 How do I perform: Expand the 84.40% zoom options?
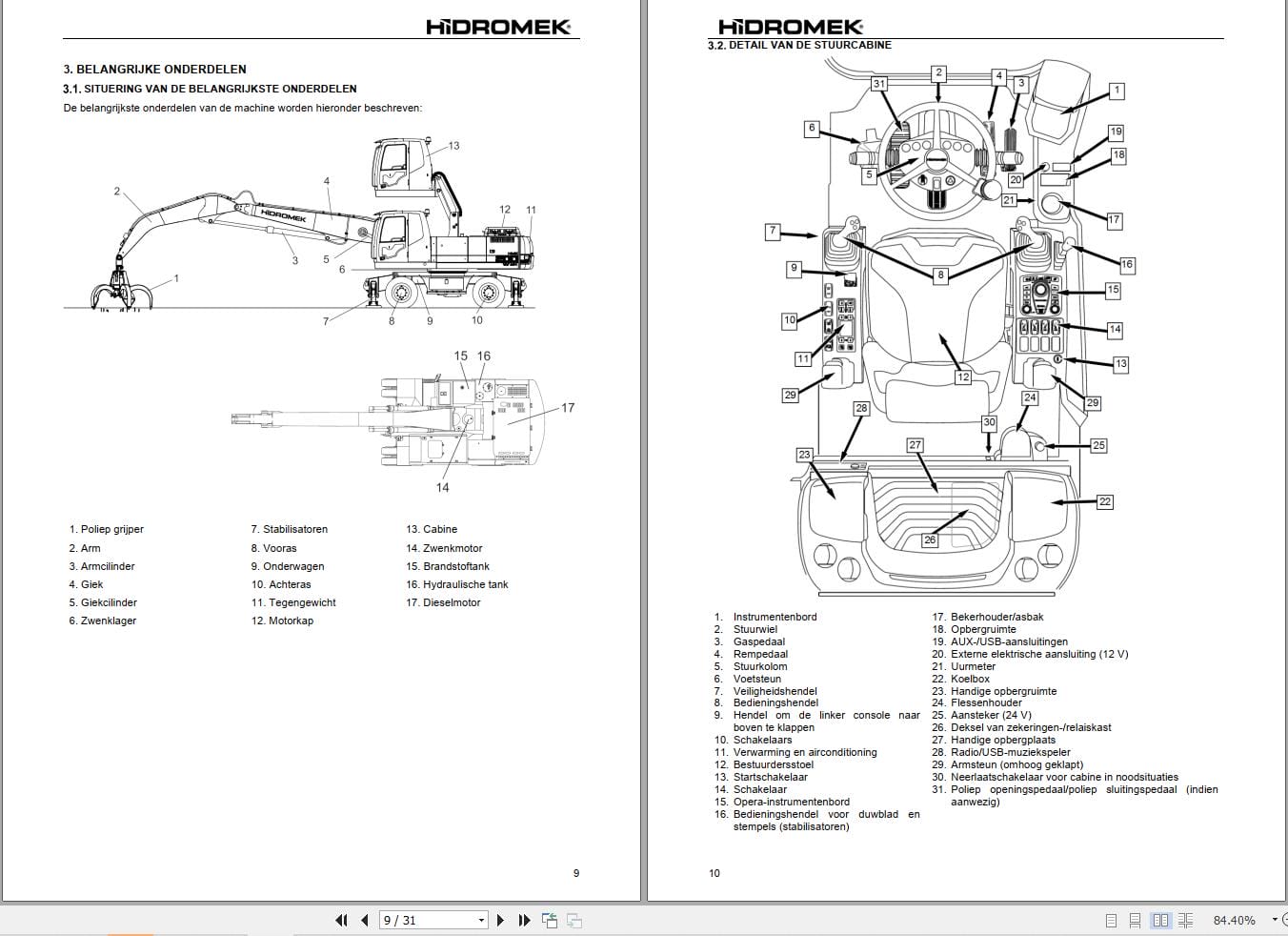click(1275, 920)
